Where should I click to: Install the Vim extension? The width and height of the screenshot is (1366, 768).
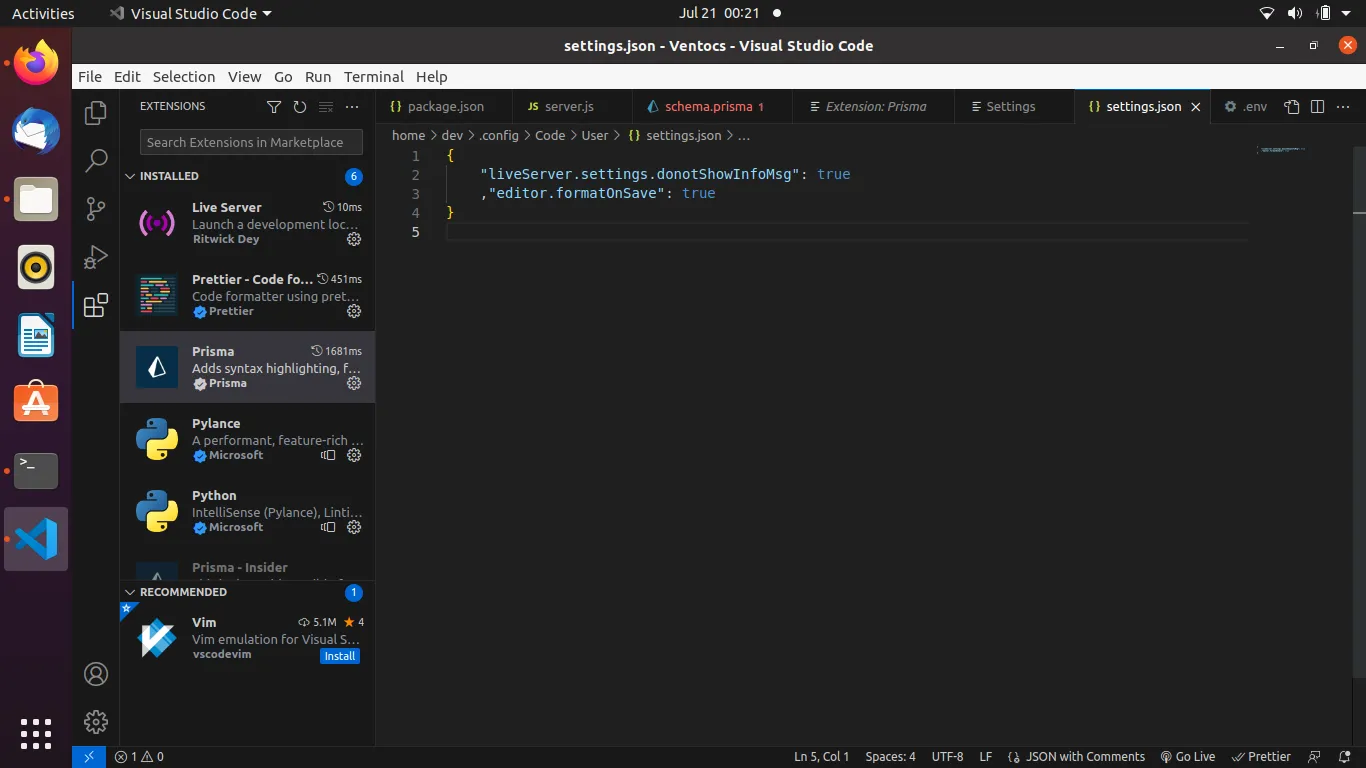click(340, 656)
